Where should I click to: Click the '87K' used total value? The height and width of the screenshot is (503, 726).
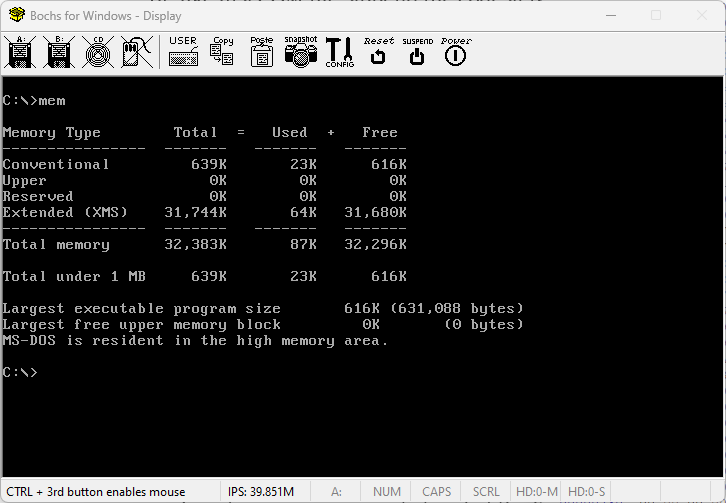point(303,245)
